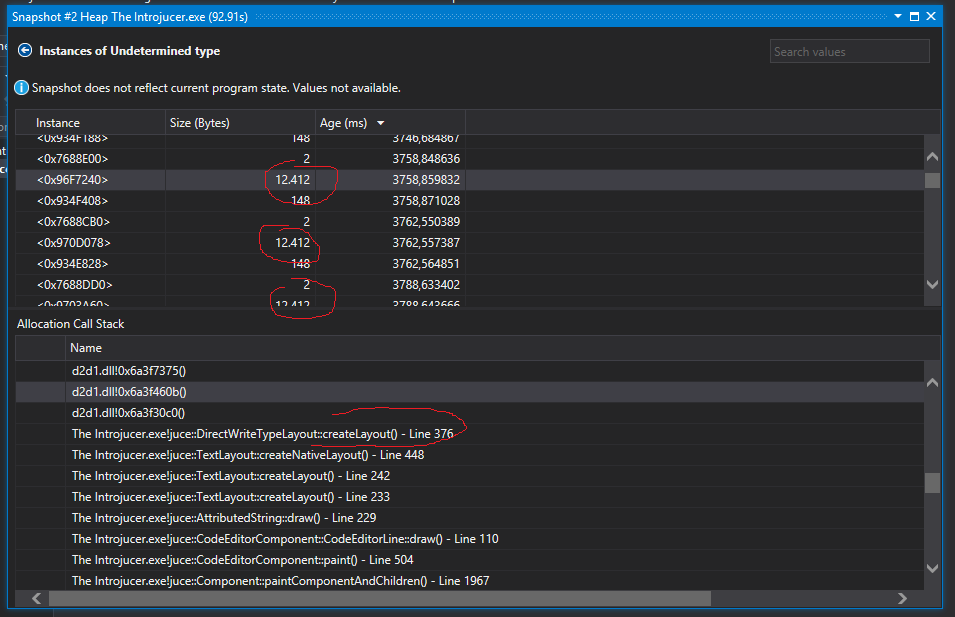Focus the Search values field
Viewport: 955px width, 617px height.
tap(850, 52)
